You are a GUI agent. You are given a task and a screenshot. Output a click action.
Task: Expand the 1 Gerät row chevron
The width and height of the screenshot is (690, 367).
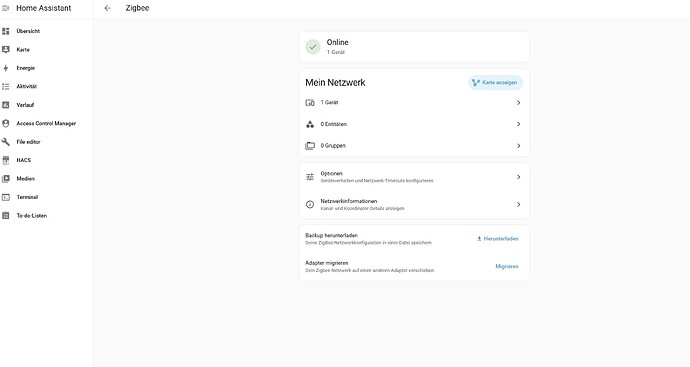(518, 103)
